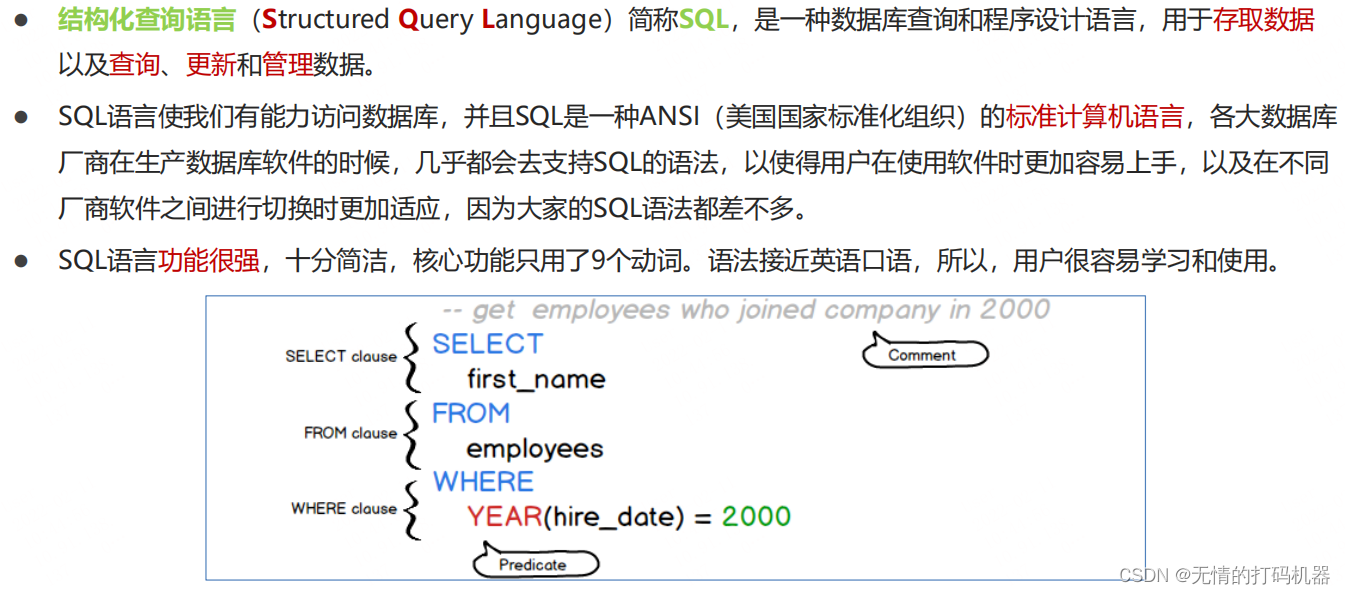Screen dimensions: 1345x594
Task: Click the red phrase 功能很强
Action: 210,261
